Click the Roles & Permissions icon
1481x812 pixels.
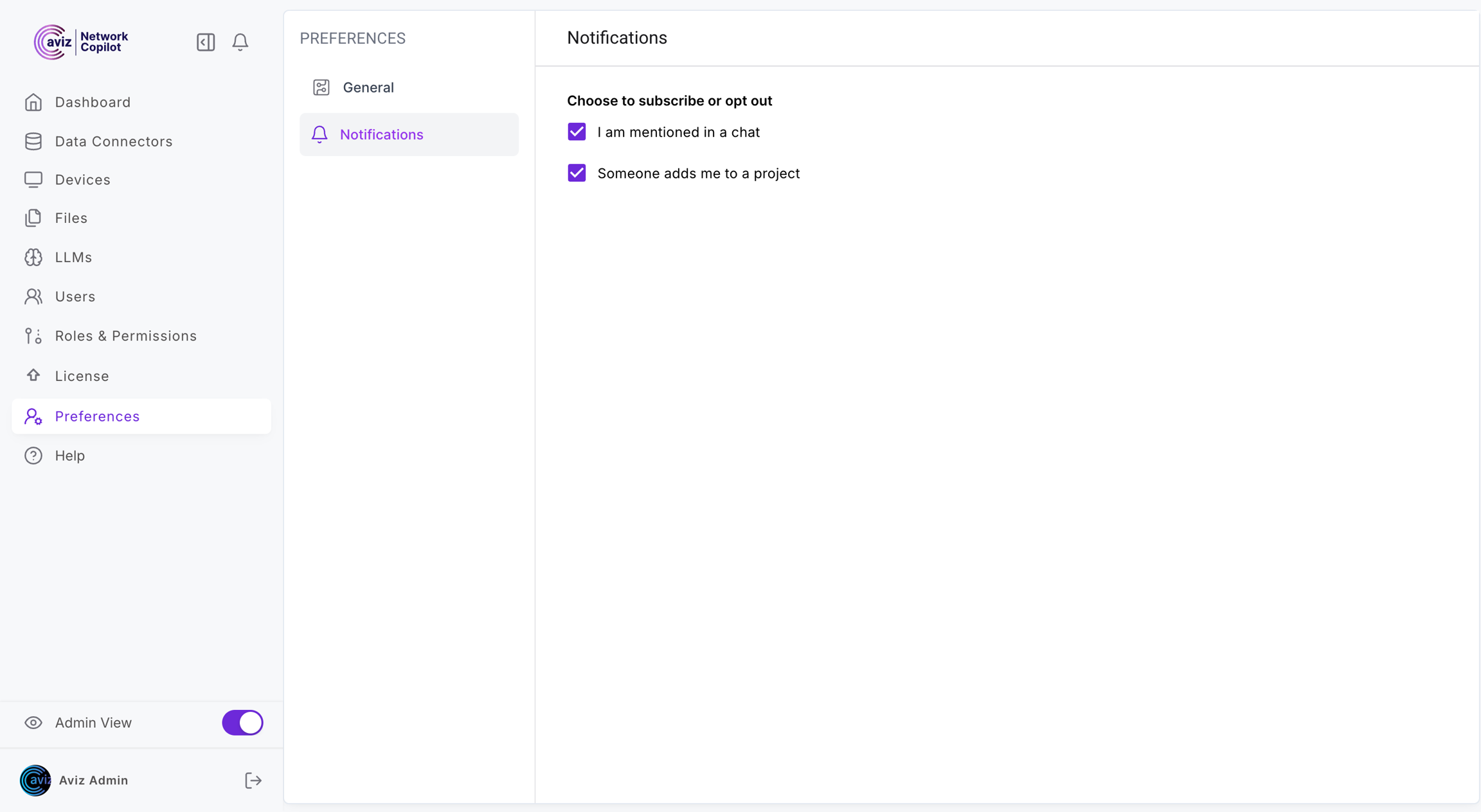click(x=33, y=336)
